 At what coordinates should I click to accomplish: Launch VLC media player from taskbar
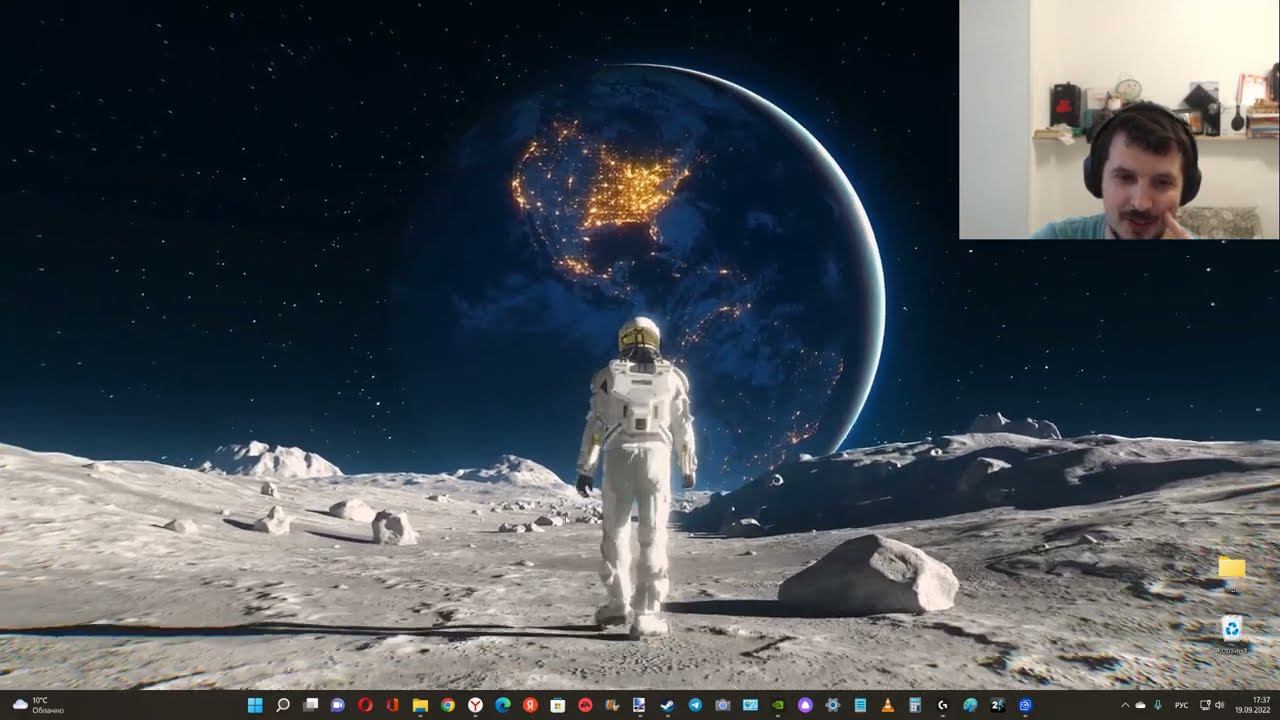tap(888, 705)
